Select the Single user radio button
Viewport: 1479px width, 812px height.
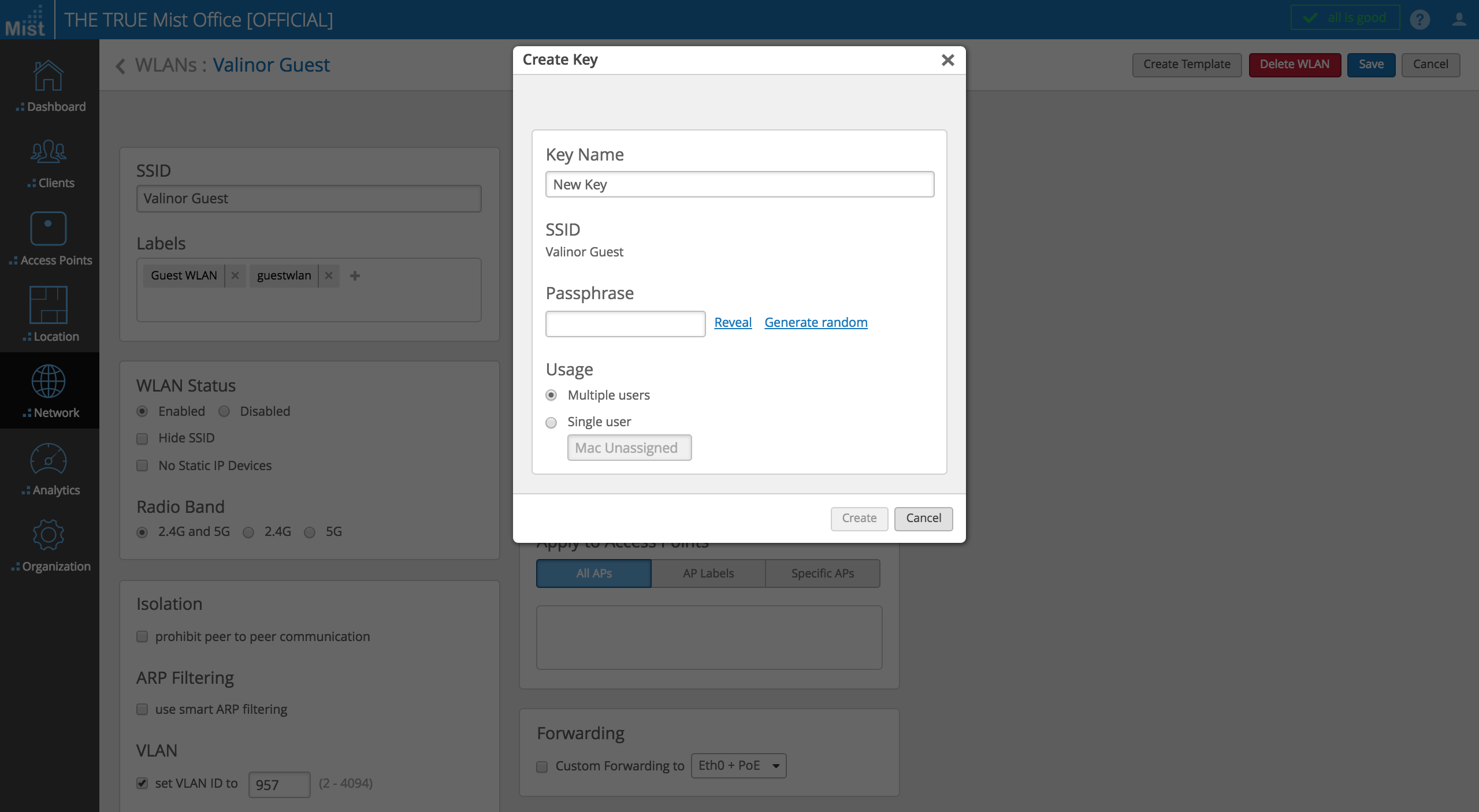pos(551,423)
